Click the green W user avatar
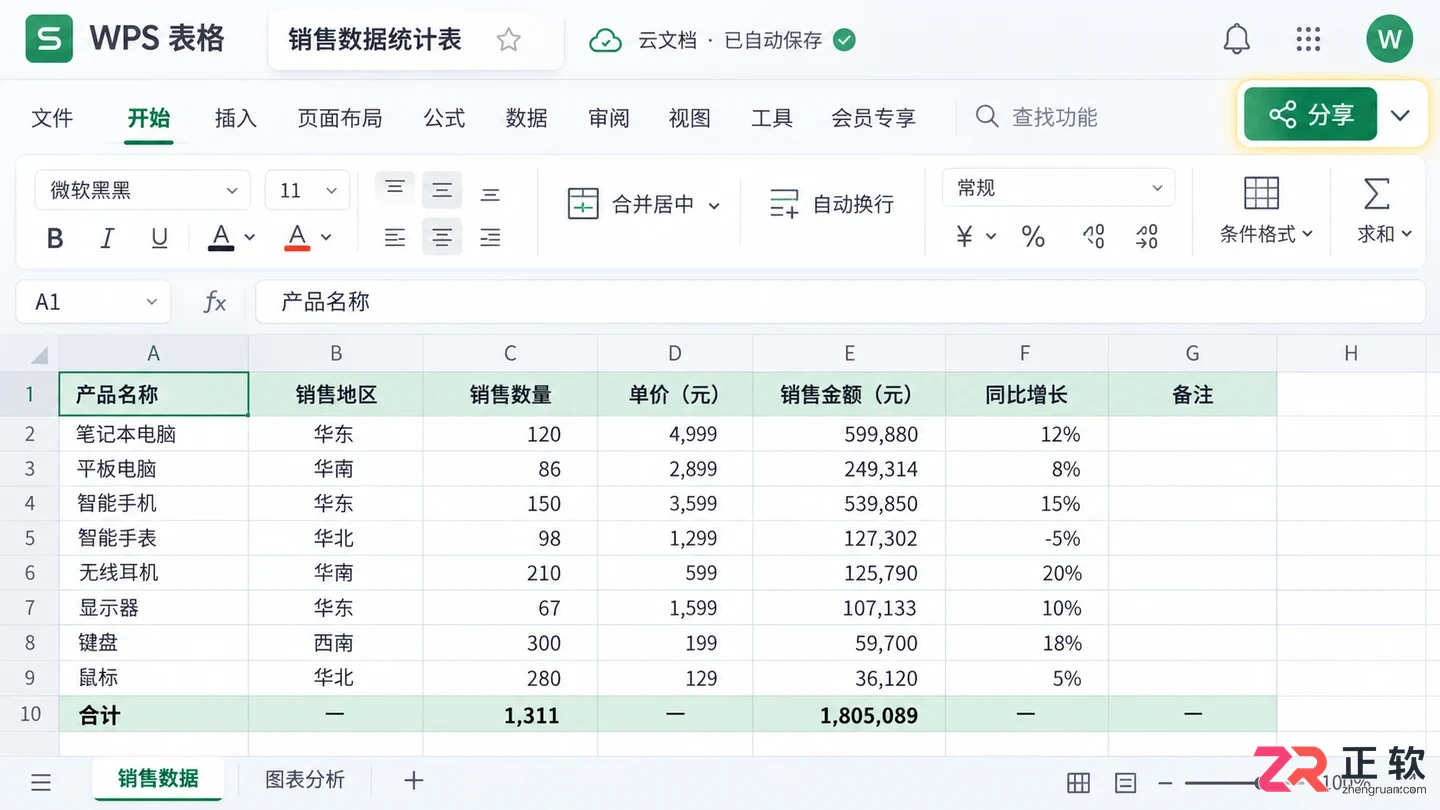 click(x=1390, y=40)
